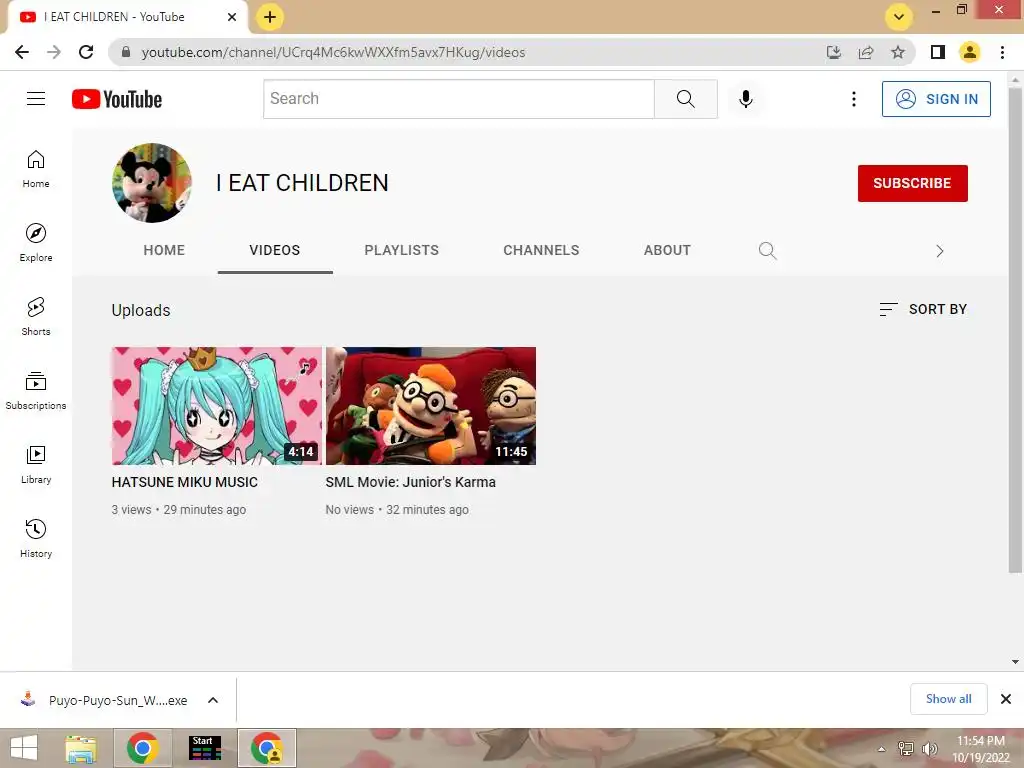
Task: Click the Uploads heading
Action: click(141, 310)
